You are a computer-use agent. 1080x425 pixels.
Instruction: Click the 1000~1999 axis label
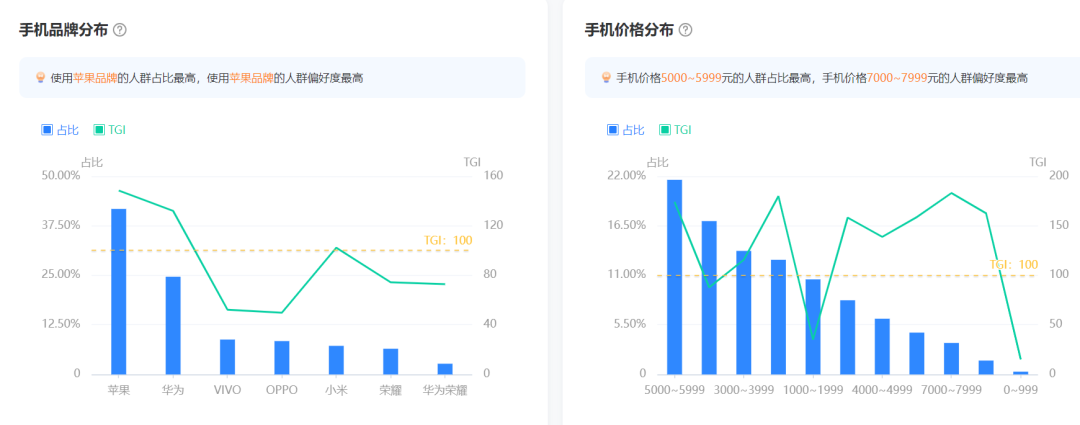point(813,390)
